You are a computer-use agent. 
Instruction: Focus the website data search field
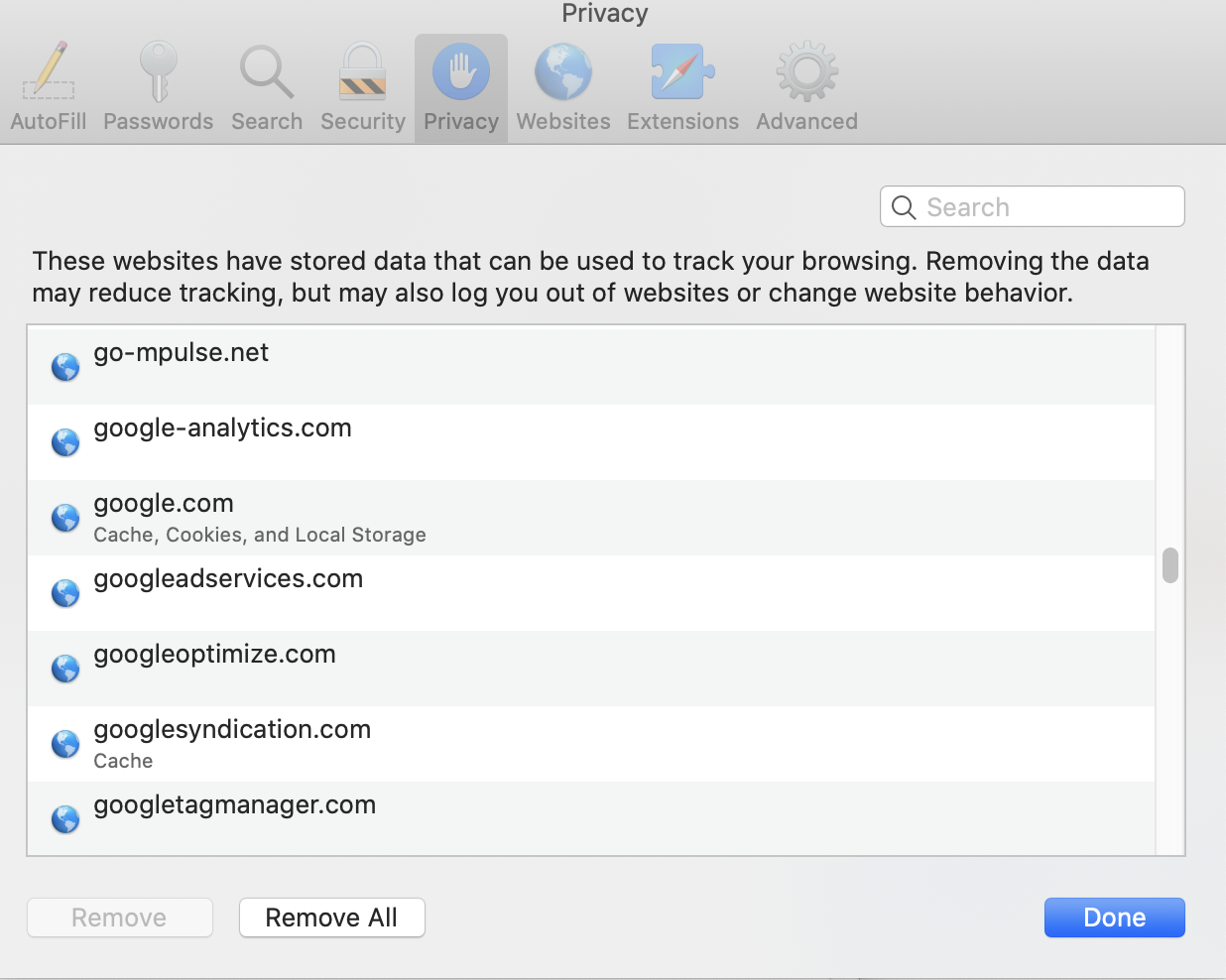[x=1033, y=206]
